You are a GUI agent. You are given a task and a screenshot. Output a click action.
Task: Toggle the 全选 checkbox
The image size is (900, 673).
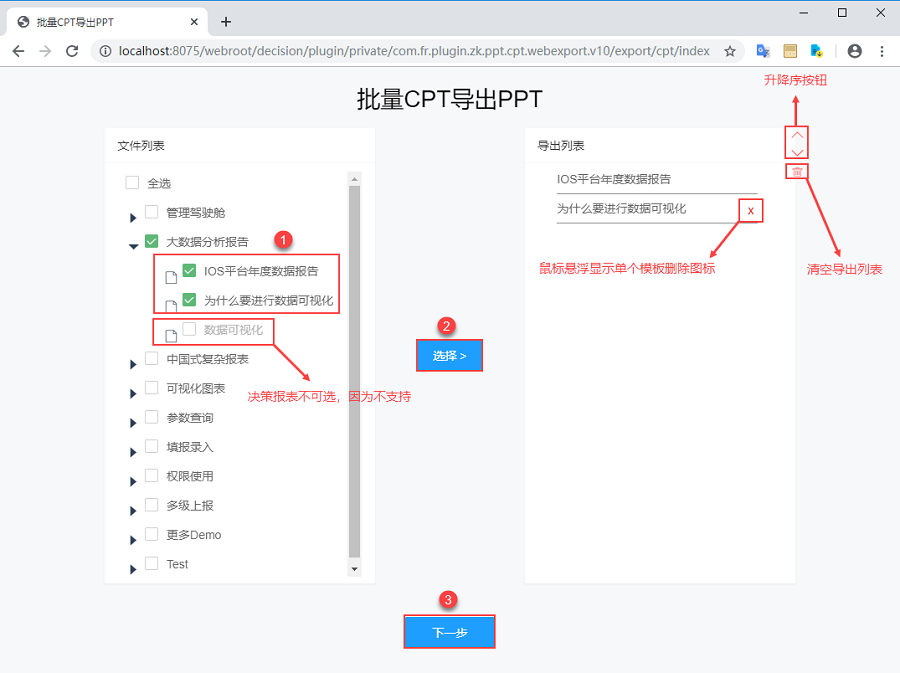(x=132, y=182)
